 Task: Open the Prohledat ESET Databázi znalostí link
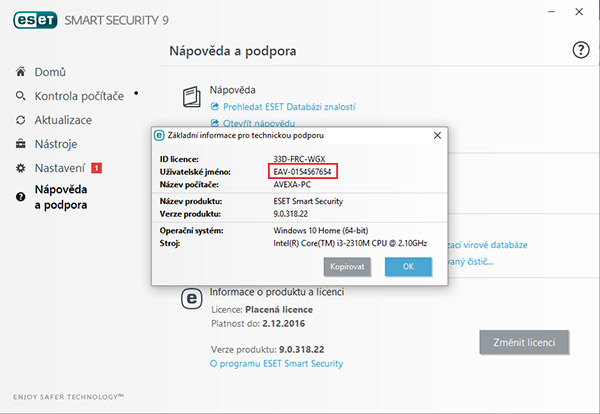tap(289, 107)
